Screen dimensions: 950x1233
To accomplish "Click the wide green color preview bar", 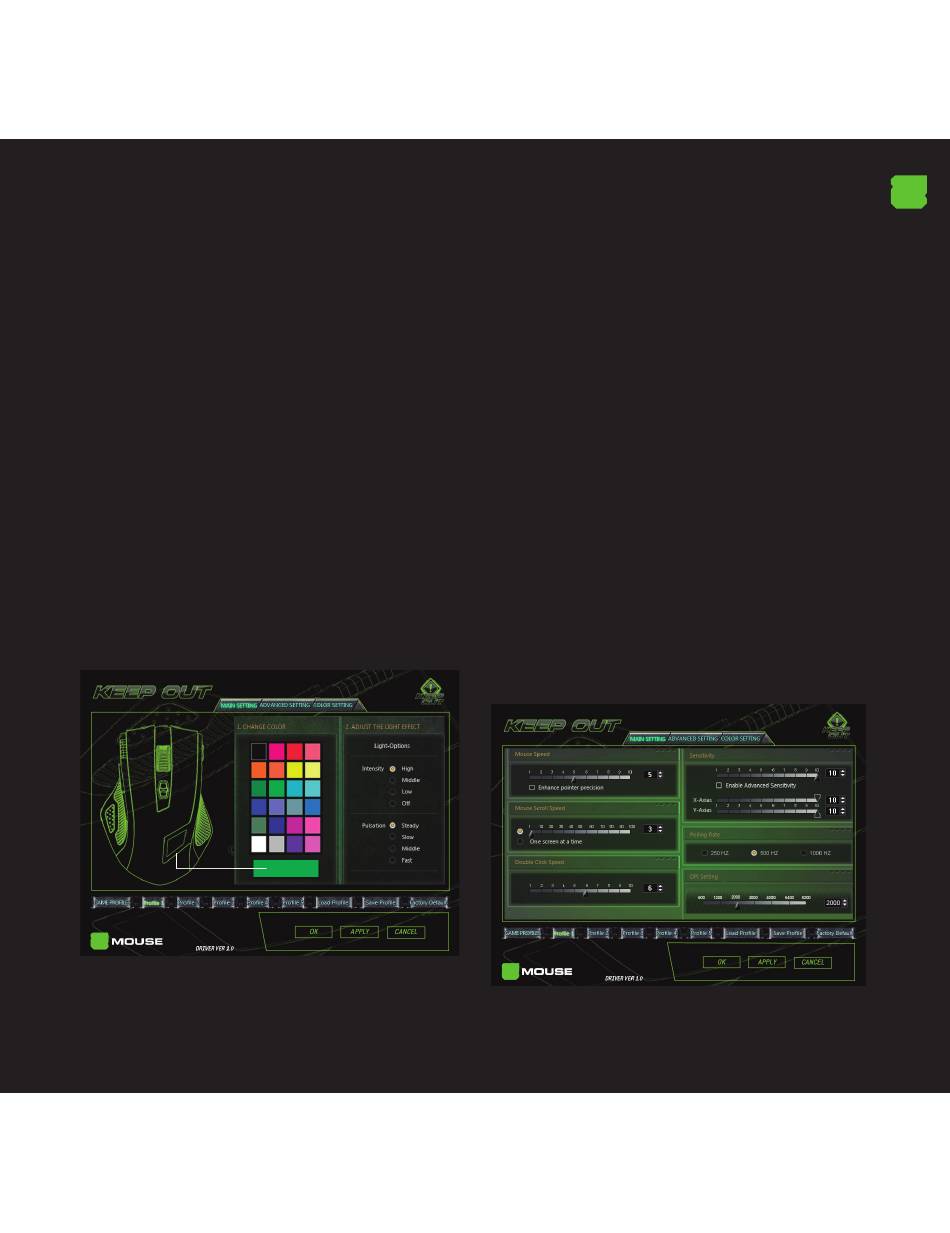I will (286, 868).
